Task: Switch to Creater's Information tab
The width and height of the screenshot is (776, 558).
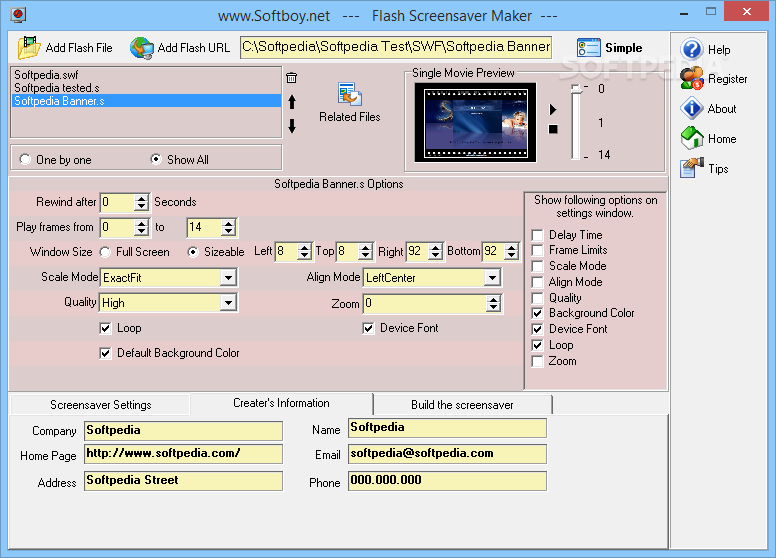Action: tap(281, 403)
